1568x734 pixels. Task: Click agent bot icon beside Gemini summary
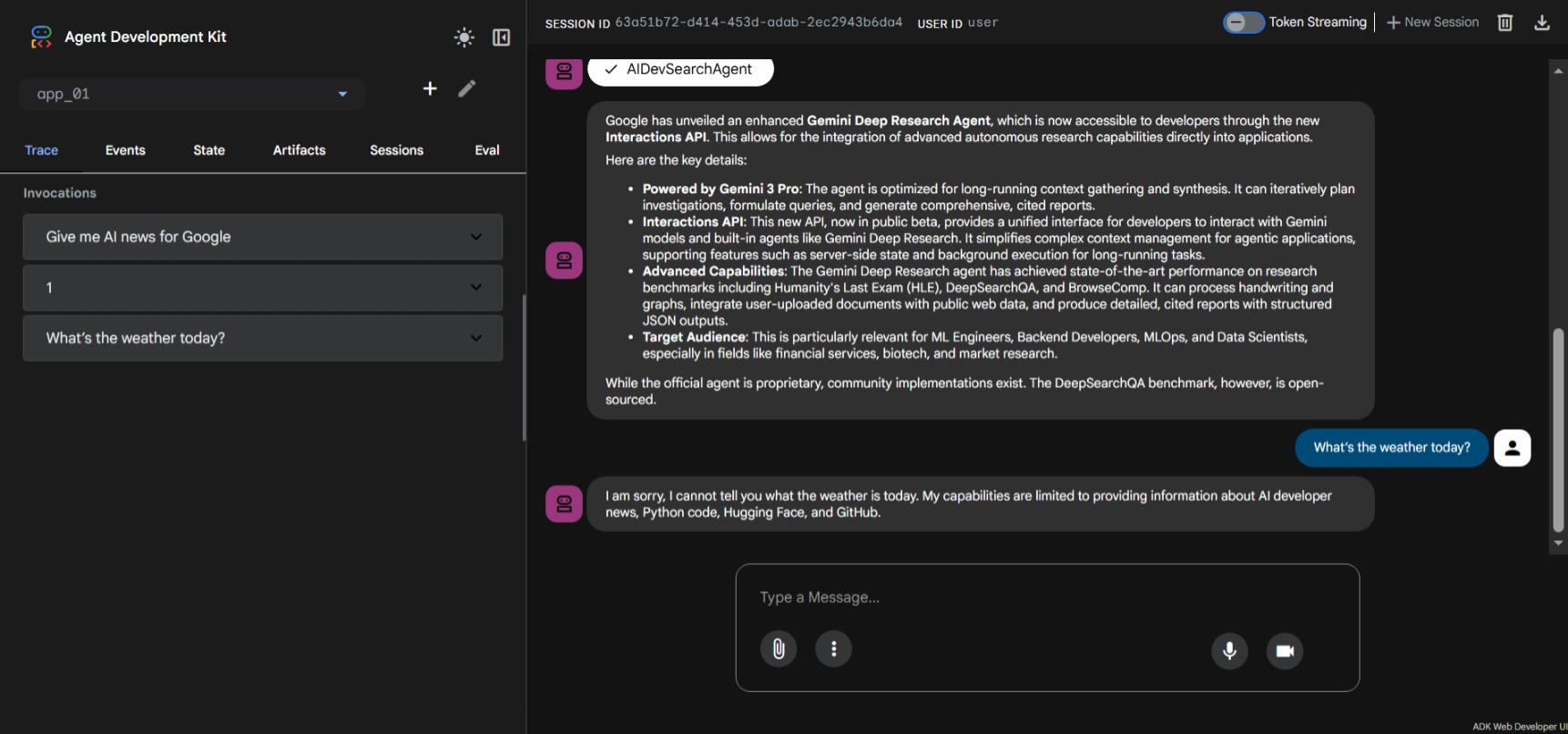tap(564, 260)
